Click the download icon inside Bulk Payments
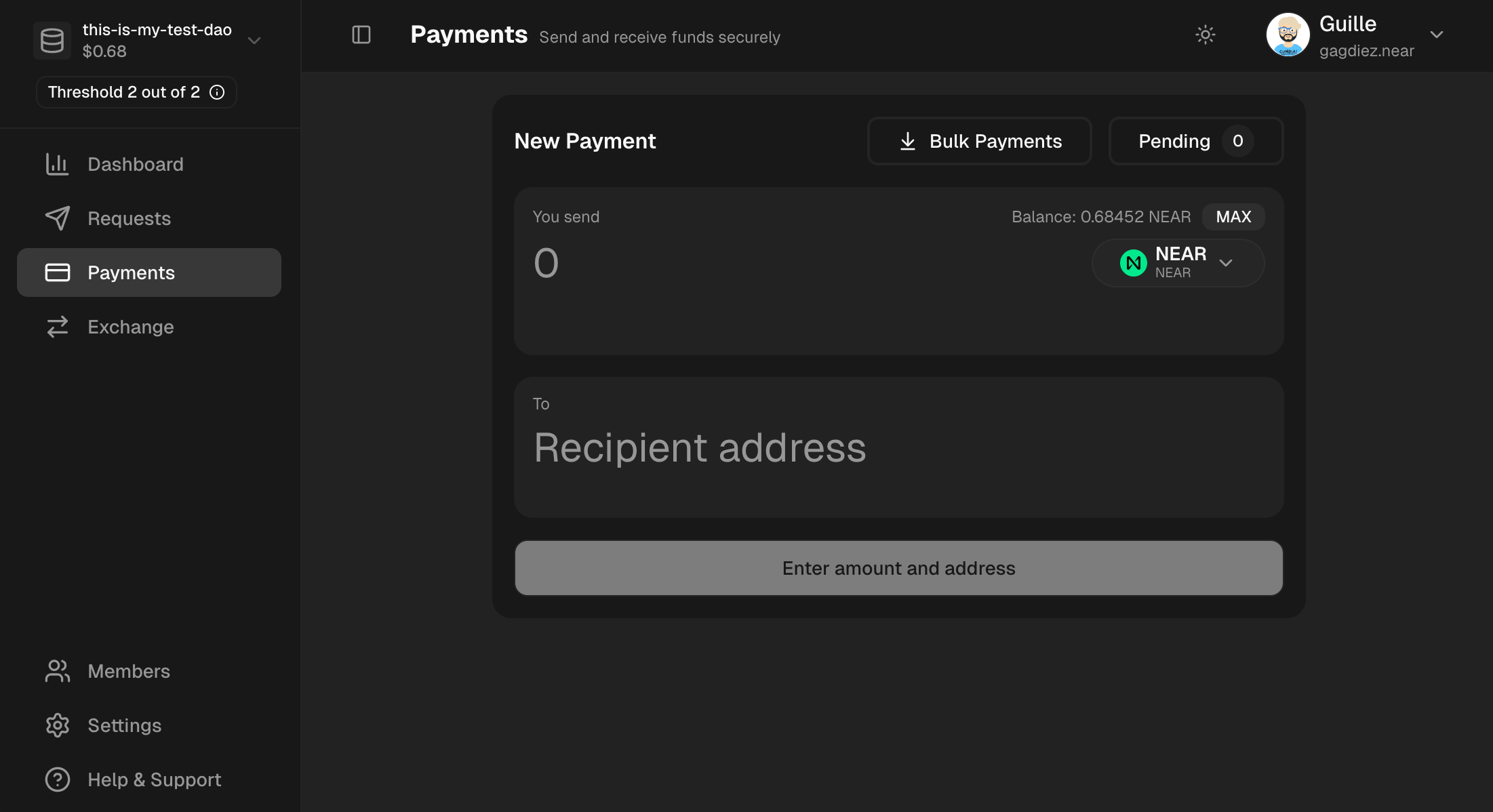Viewport: 1493px width, 812px height. pyautogui.click(x=909, y=141)
